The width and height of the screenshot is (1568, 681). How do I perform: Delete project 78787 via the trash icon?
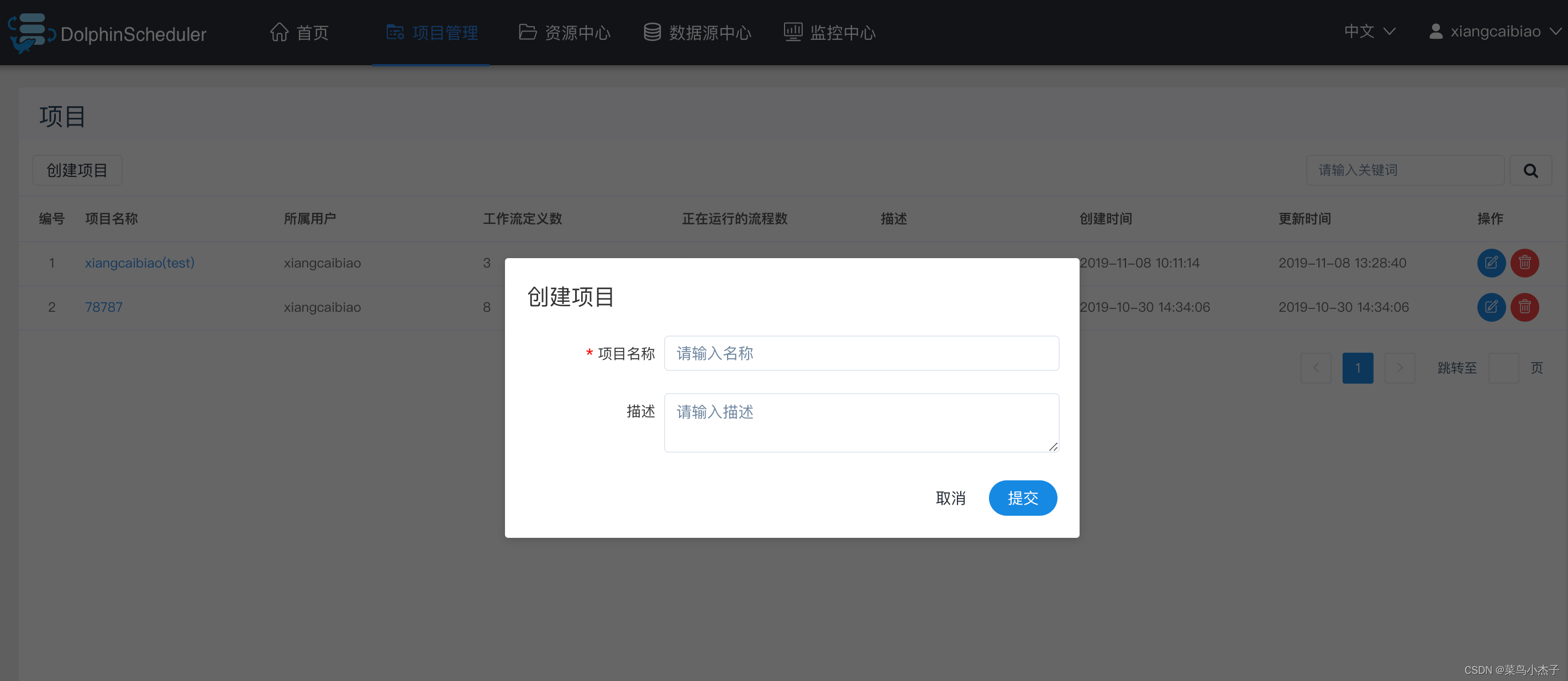(x=1525, y=307)
